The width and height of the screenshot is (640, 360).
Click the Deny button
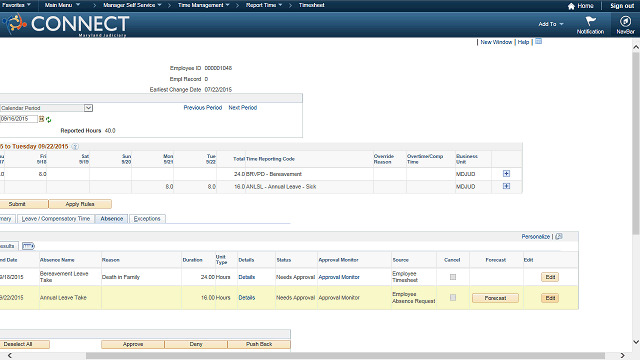196,344
